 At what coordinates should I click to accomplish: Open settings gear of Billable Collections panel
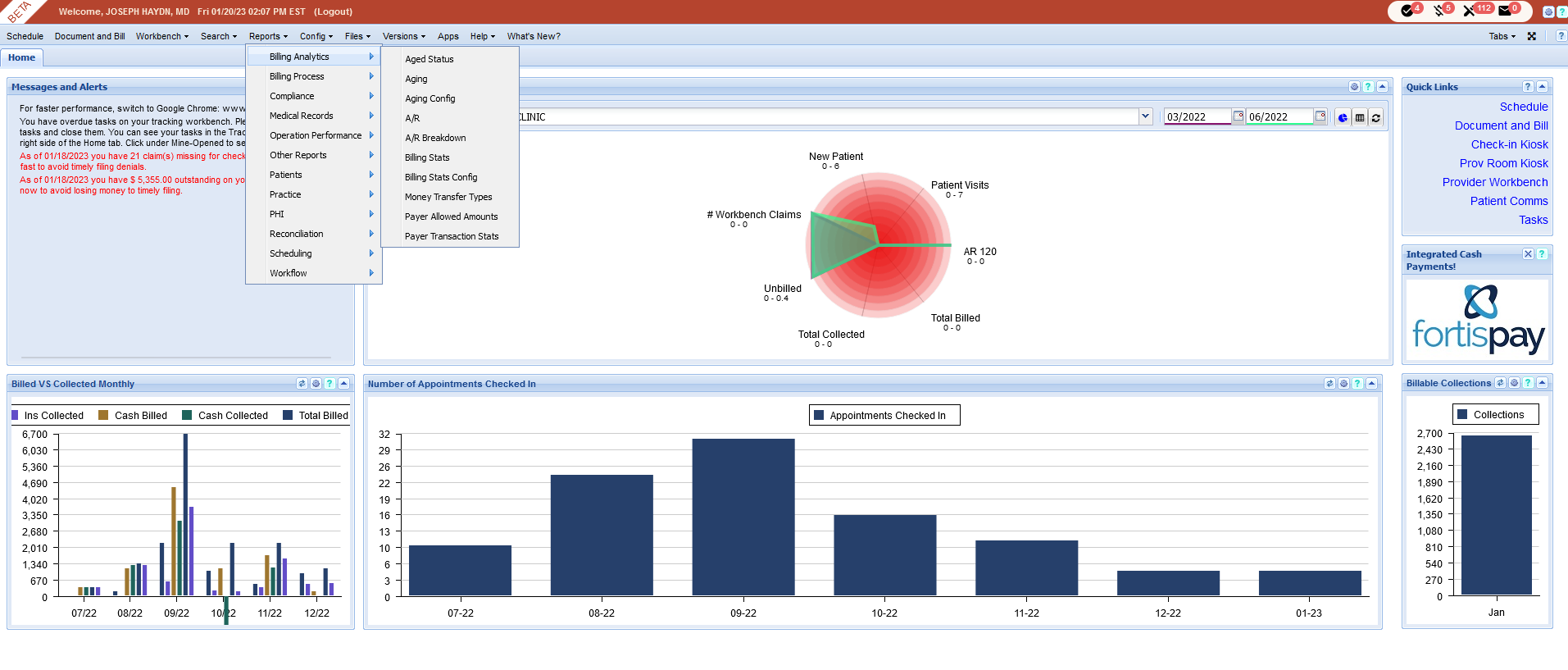click(1514, 383)
